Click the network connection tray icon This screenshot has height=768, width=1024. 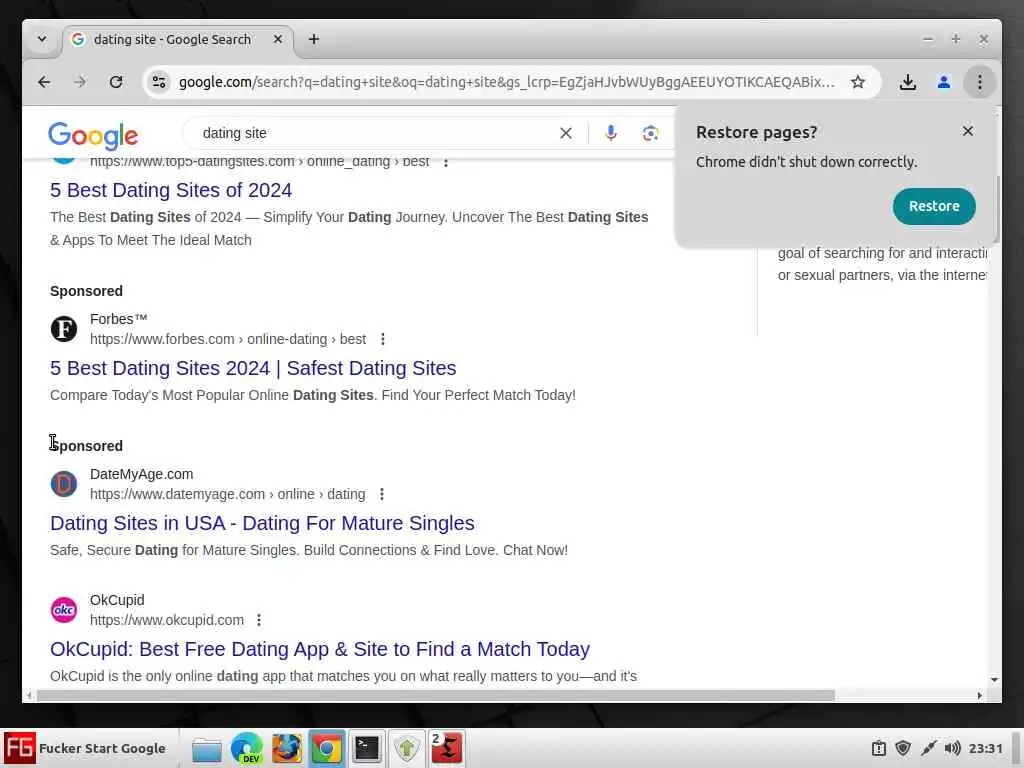point(928,748)
